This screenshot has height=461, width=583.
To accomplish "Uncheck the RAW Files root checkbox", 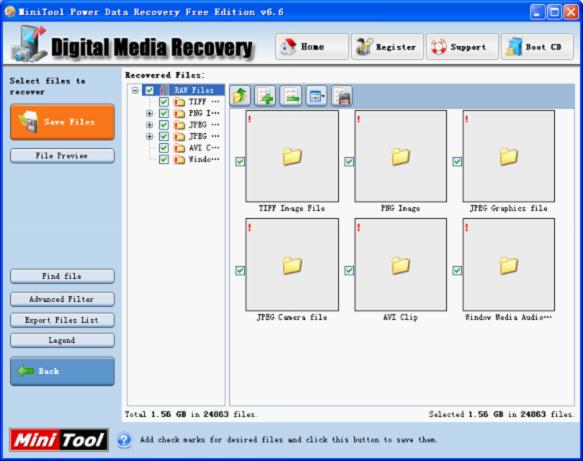I will pyautogui.click(x=149, y=90).
